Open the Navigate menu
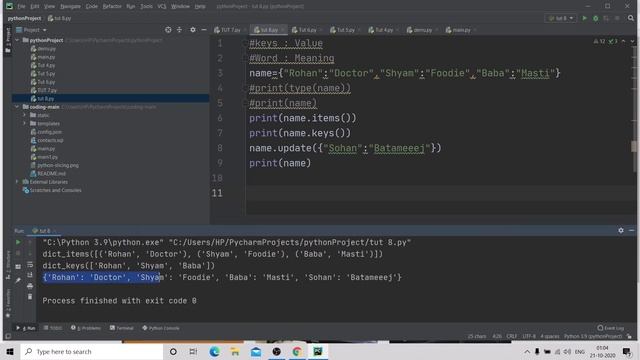Viewport: 640px width, 360px height. pos(70,7)
